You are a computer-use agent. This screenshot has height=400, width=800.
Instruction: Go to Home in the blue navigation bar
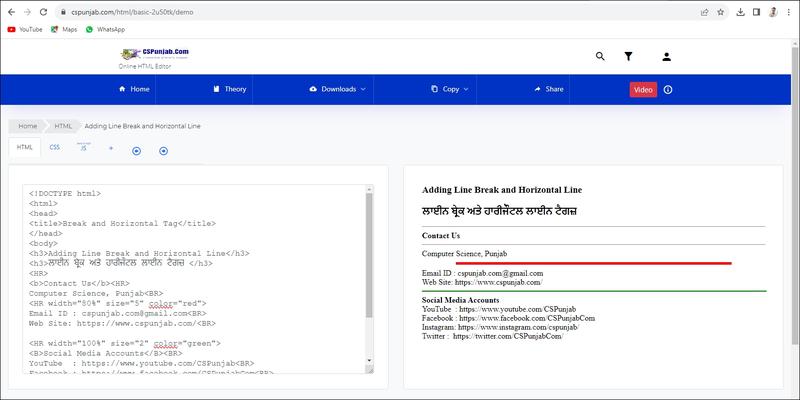point(134,89)
